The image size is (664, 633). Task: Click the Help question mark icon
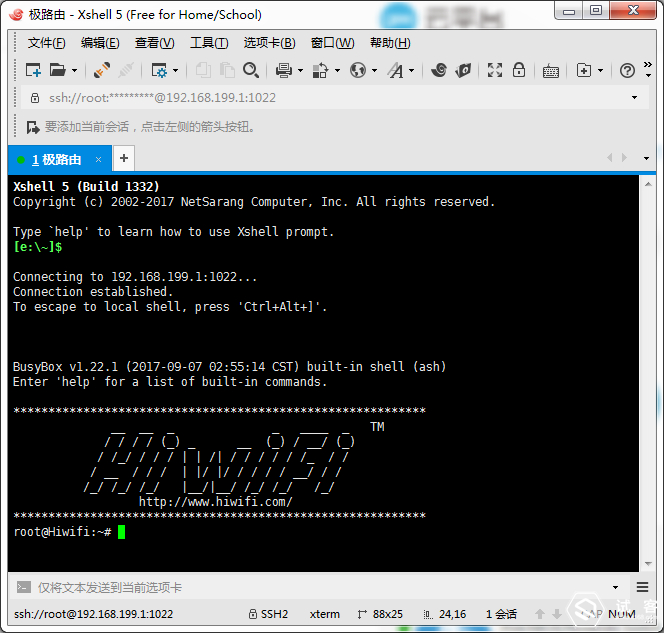tap(627, 70)
